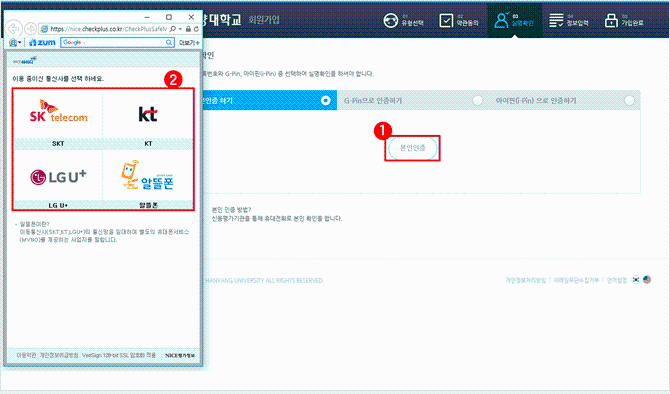Select the 휴대폰 본인인증 하기 radio button
Viewport: 670px width, 394px height.
pyautogui.click(x=326, y=100)
